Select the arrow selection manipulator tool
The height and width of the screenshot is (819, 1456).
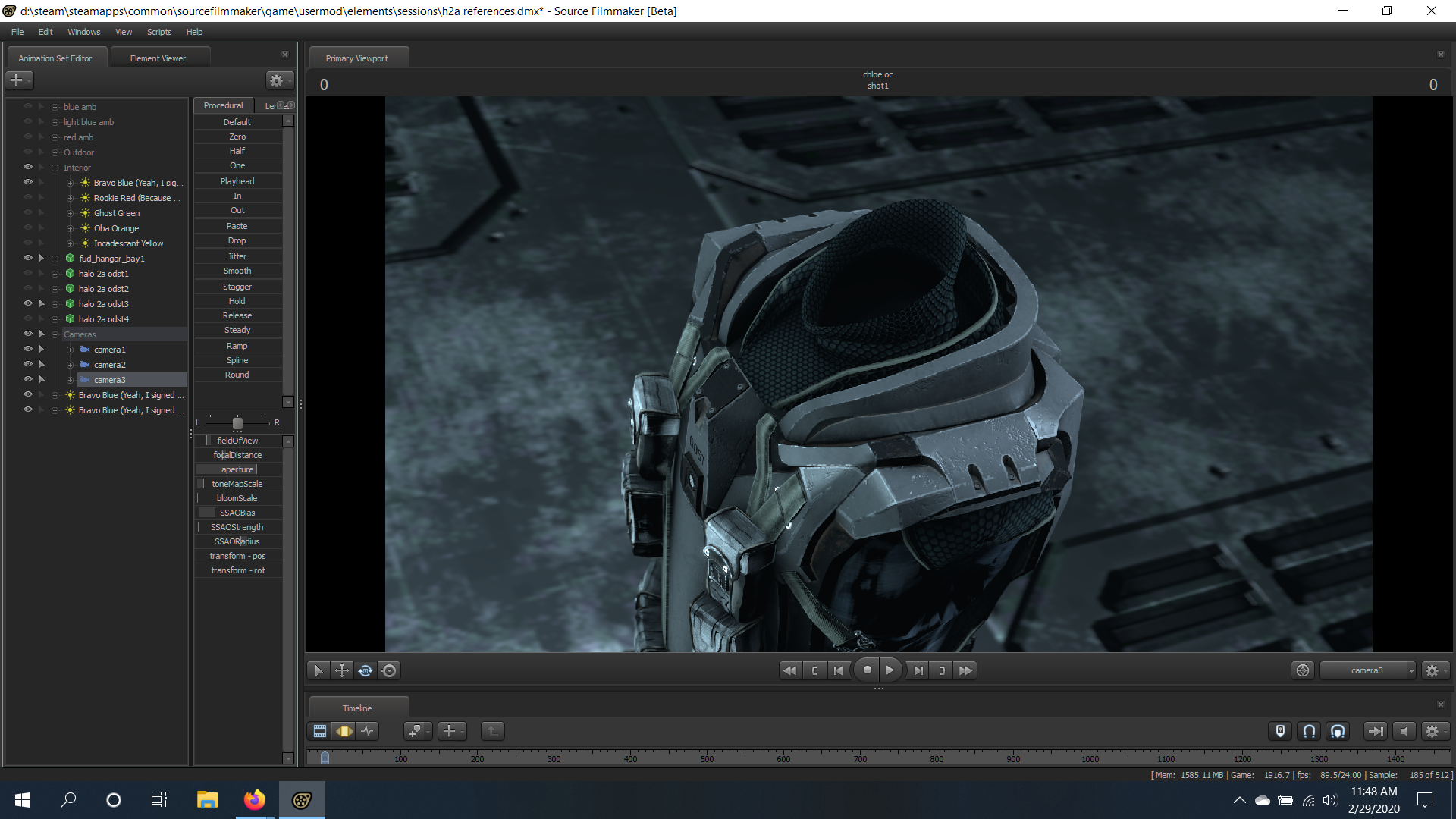[x=318, y=670]
